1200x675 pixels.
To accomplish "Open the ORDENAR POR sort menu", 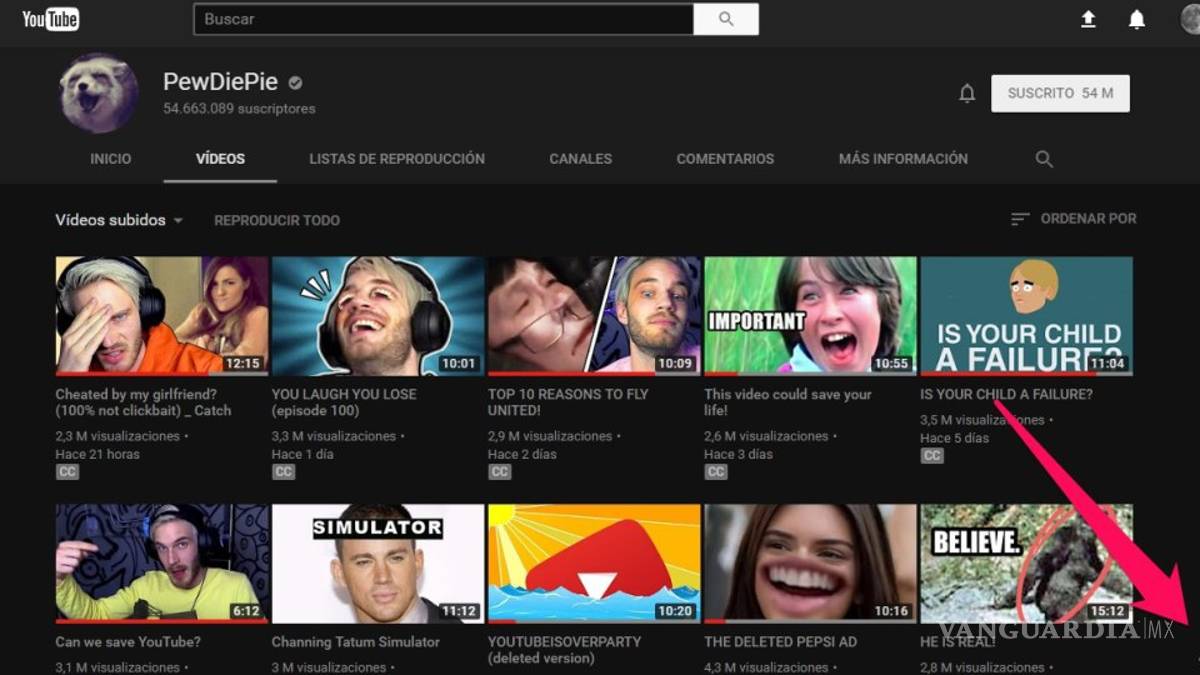I will pos(1074,219).
